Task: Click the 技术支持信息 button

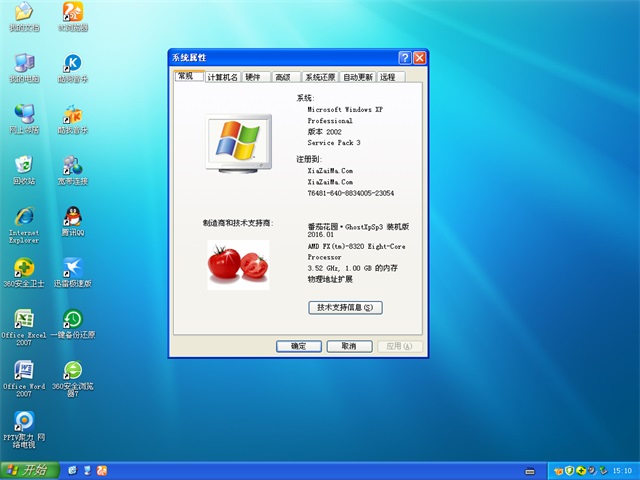Action: tap(345, 307)
